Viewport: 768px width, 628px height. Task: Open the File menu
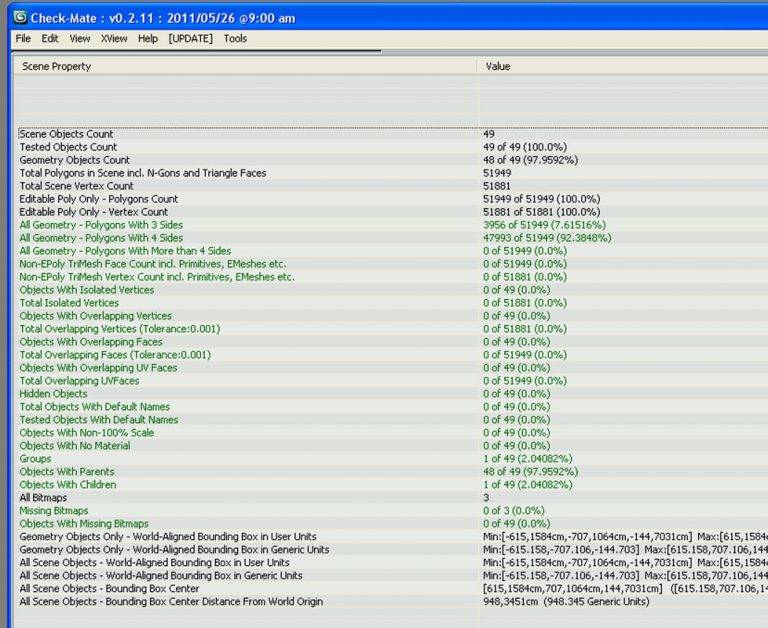pyautogui.click(x=23, y=39)
